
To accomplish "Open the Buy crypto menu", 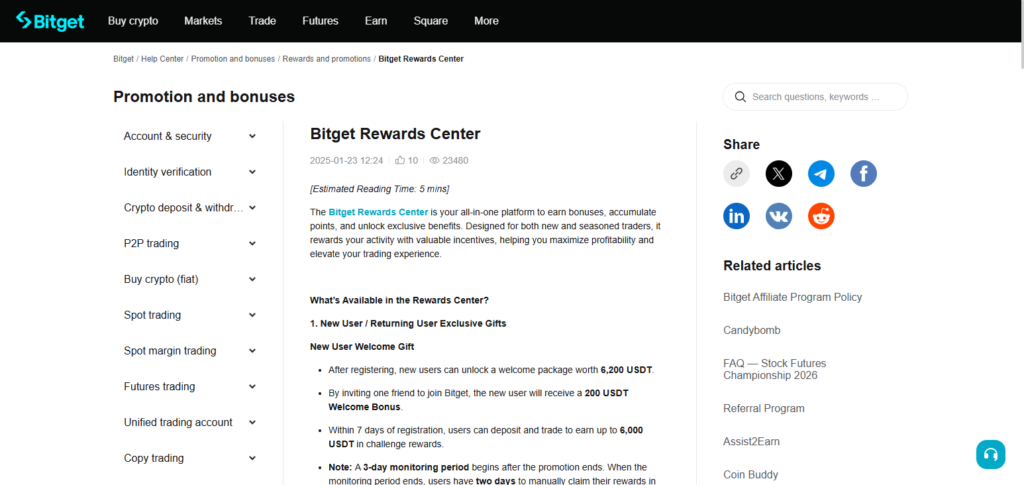I will tap(133, 21).
